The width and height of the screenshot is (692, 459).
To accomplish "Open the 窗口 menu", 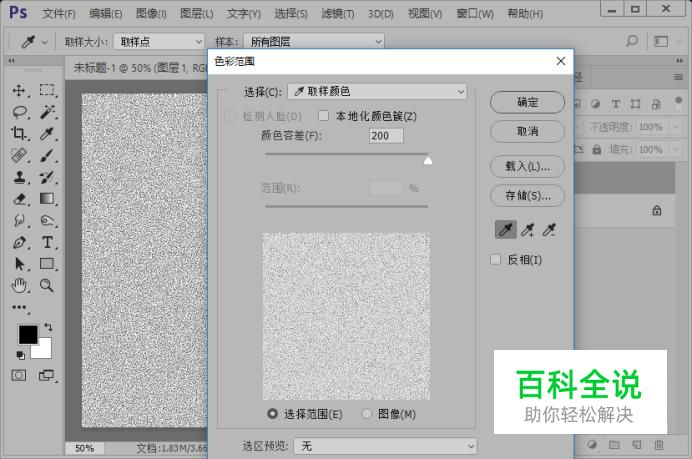I will 474,14.
